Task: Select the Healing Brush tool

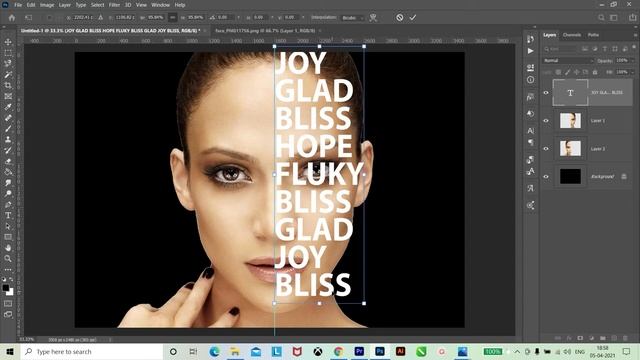Action: [x=8, y=118]
